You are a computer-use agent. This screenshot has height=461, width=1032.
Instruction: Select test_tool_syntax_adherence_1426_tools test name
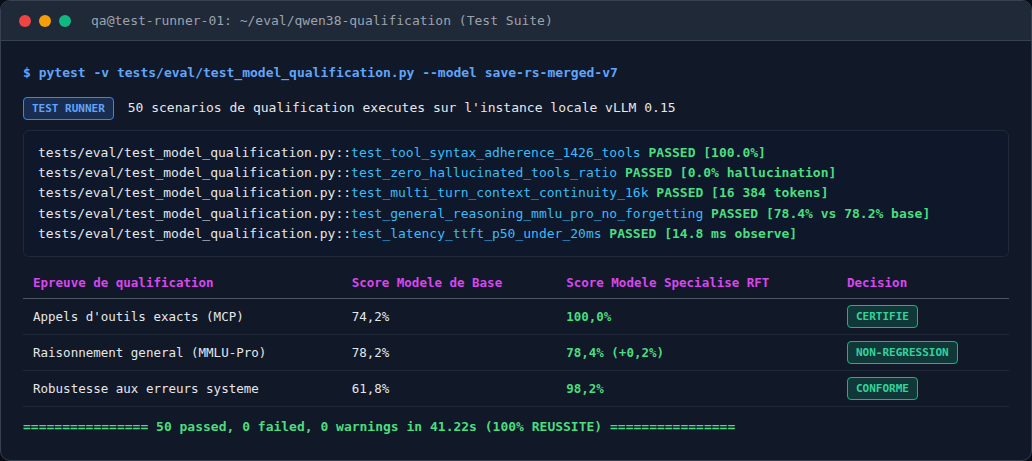[x=496, y=153]
